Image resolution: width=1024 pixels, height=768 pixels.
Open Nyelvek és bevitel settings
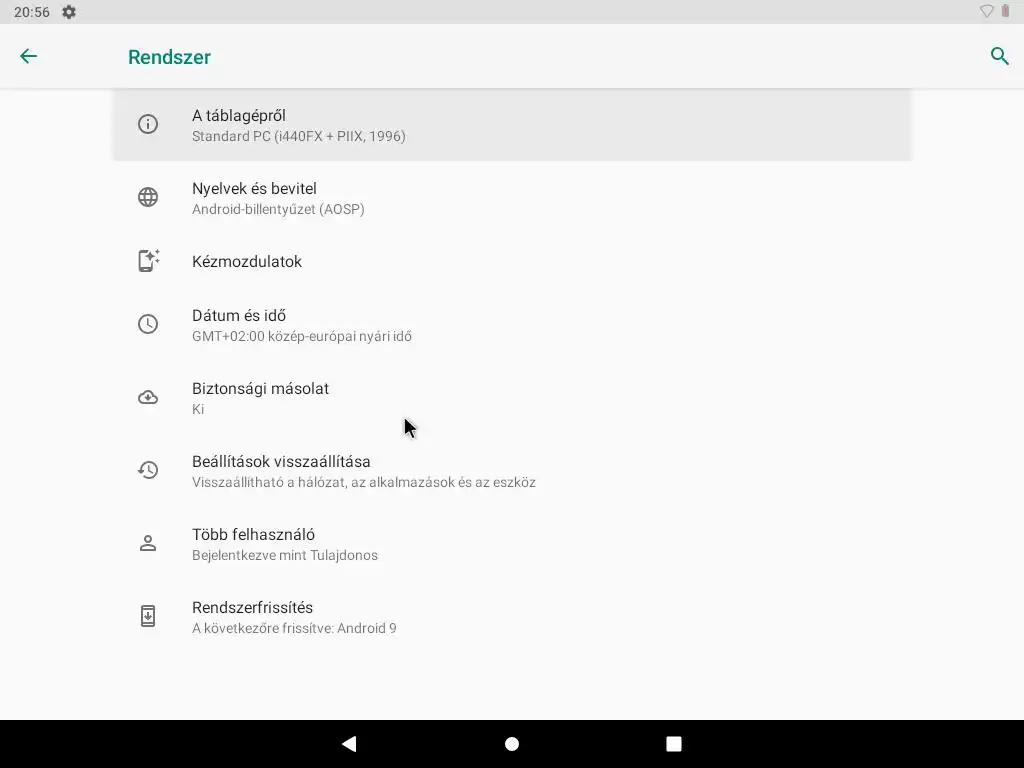pyautogui.click(x=512, y=198)
